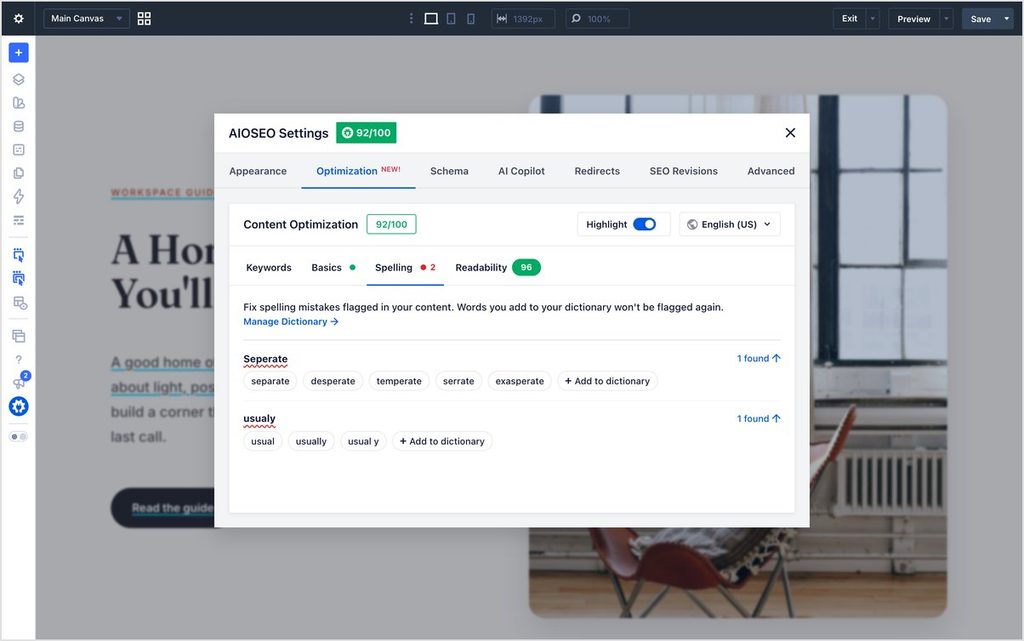The image size is (1024, 641).
Task: Open the lightning bolt actions icon
Action: 18,196
